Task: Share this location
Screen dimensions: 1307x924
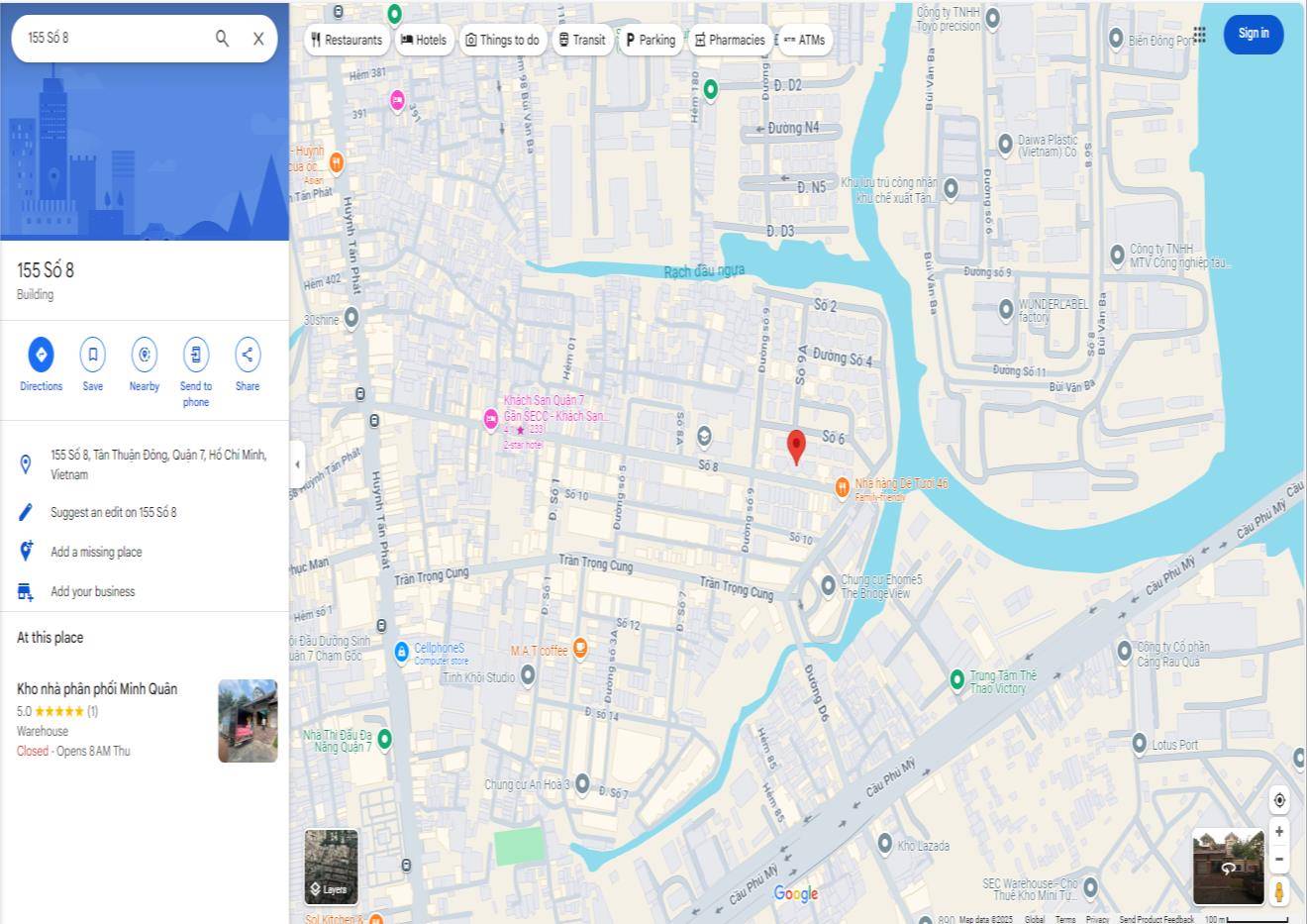Action: tap(248, 355)
